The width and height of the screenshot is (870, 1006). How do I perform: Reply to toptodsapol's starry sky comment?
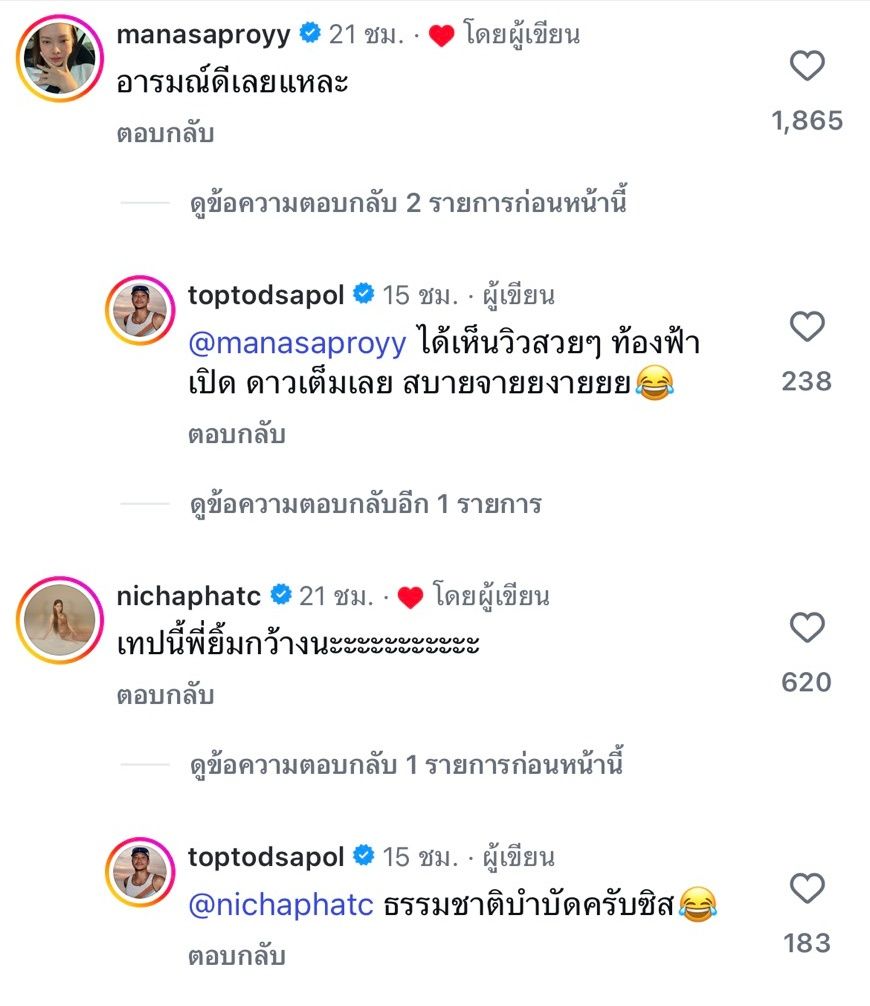236,435
